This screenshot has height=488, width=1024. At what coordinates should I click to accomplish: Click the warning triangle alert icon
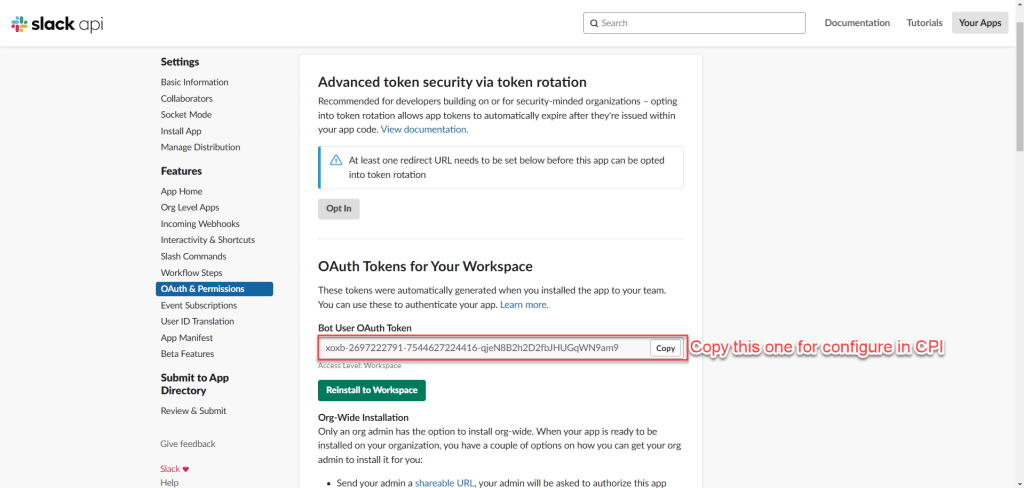pos(336,160)
